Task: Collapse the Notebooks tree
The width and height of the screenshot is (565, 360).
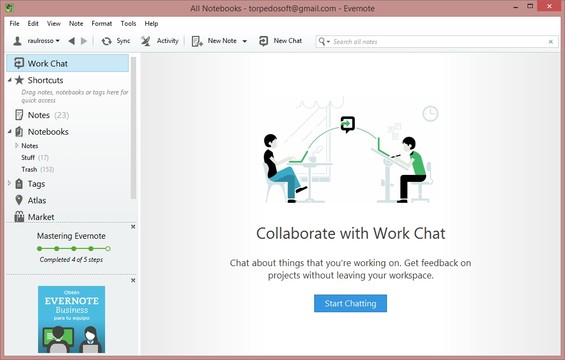Action: point(10,132)
